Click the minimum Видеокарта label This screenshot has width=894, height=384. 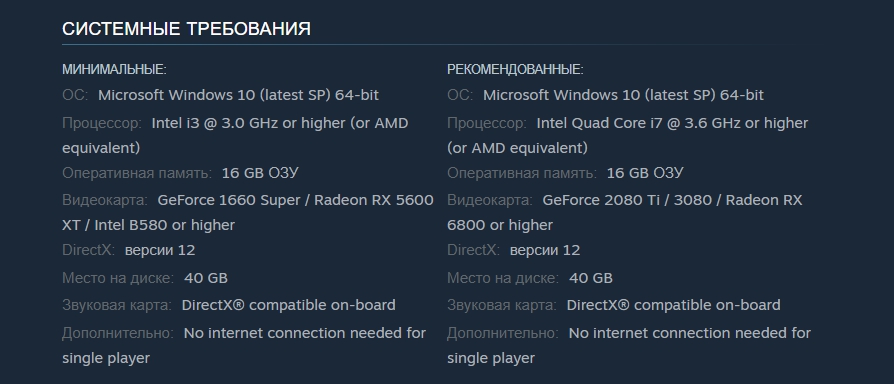pos(105,201)
